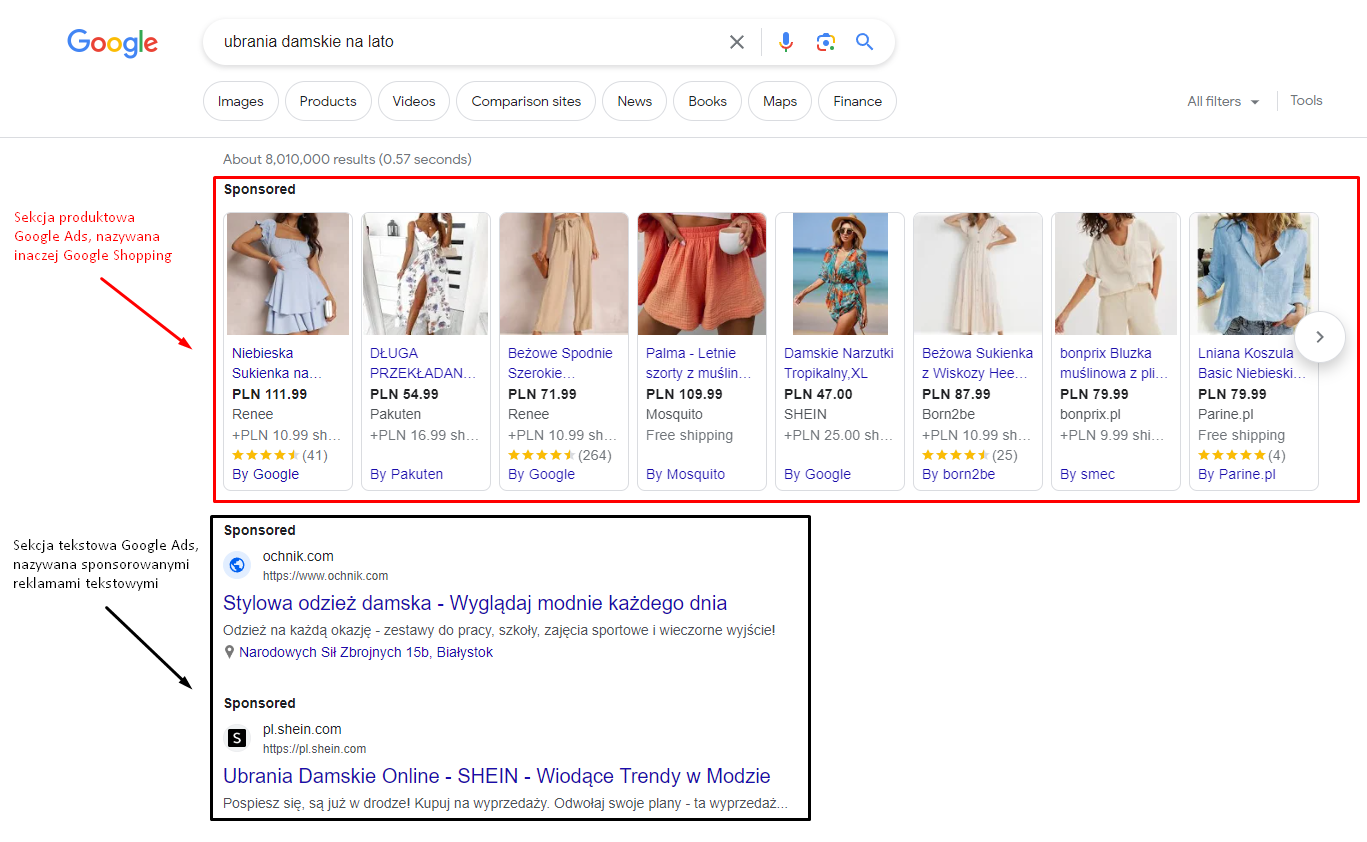Click the SHEIN favicon
Screen dimensions: 1367x842
[237, 738]
